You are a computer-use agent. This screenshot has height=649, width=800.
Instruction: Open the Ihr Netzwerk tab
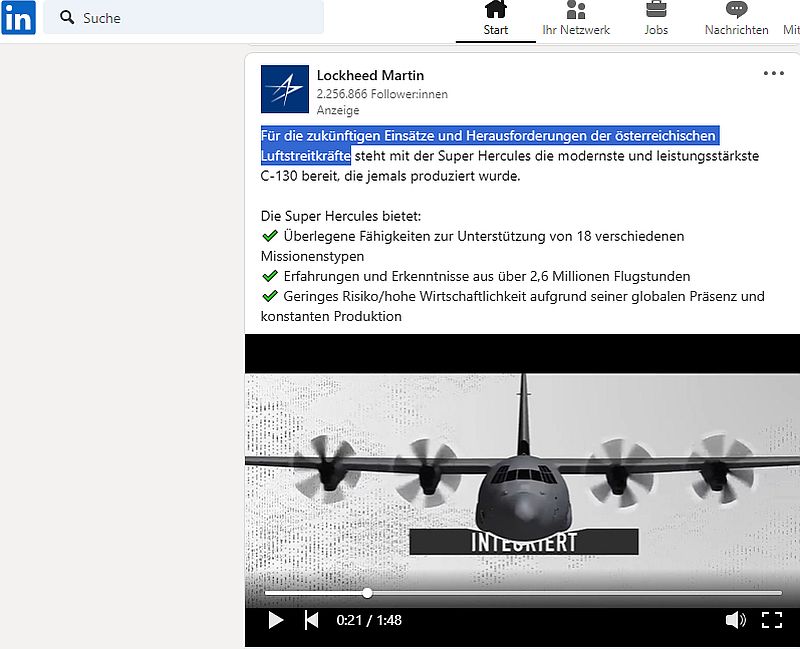pyautogui.click(x=576, y=19)
